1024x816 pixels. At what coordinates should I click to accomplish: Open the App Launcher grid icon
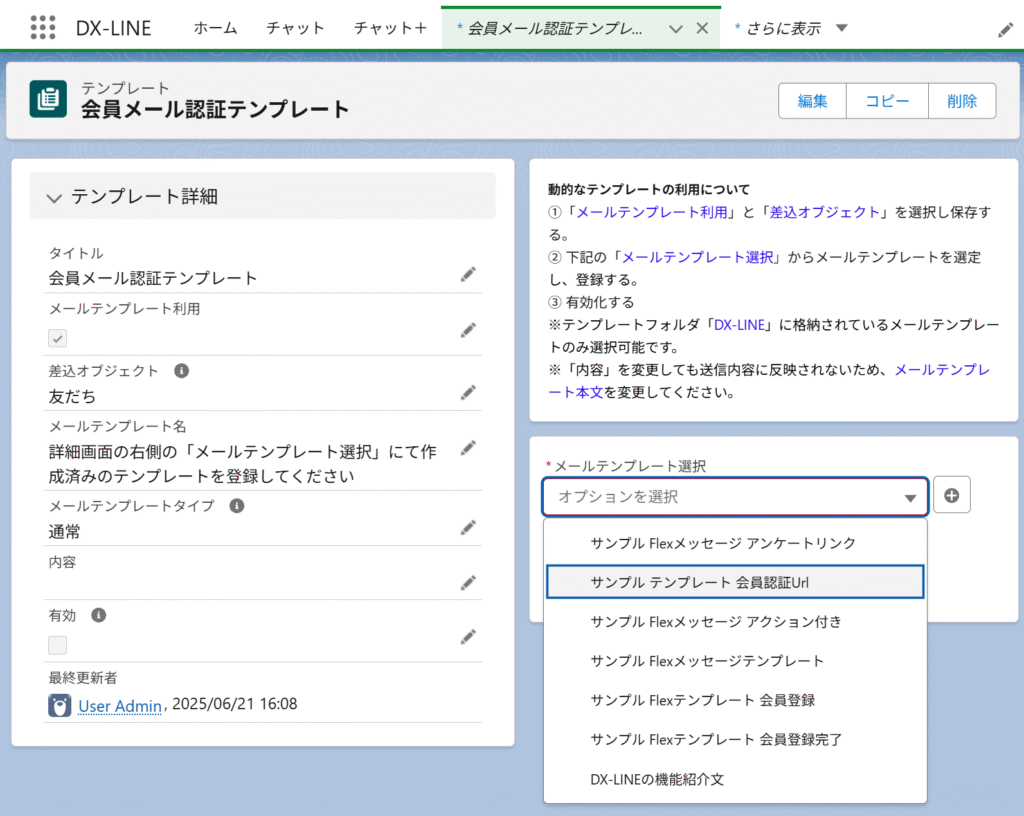pos(43,28)
